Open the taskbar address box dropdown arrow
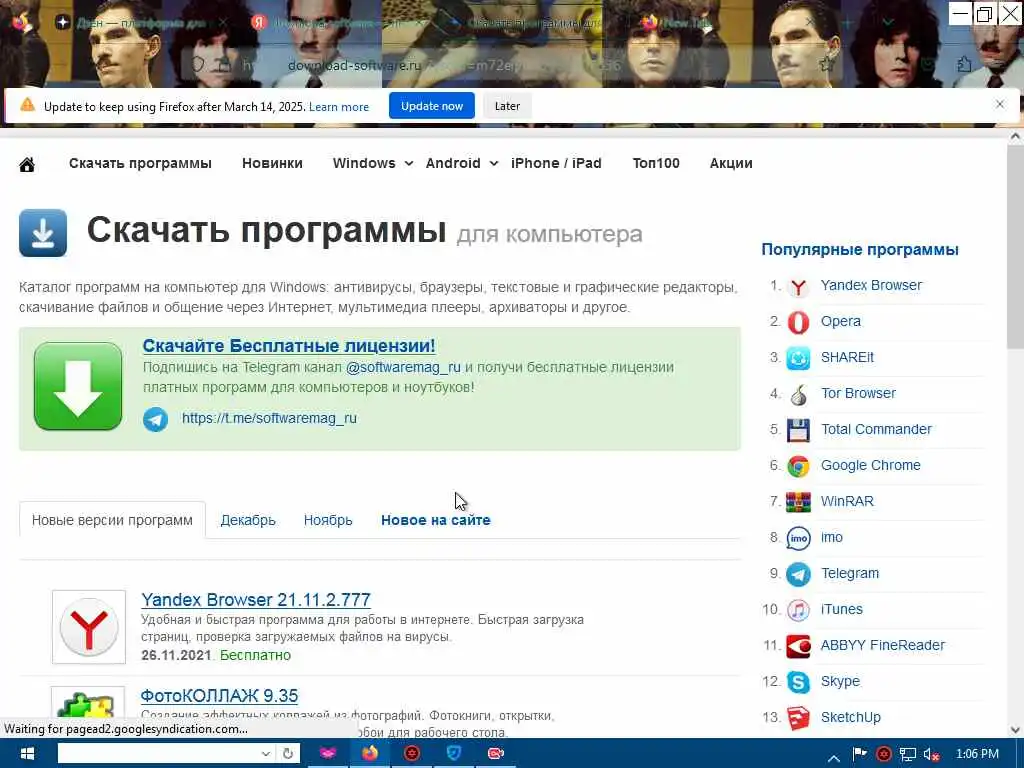Screen dimensions: 1024x768 pos(266,754)
